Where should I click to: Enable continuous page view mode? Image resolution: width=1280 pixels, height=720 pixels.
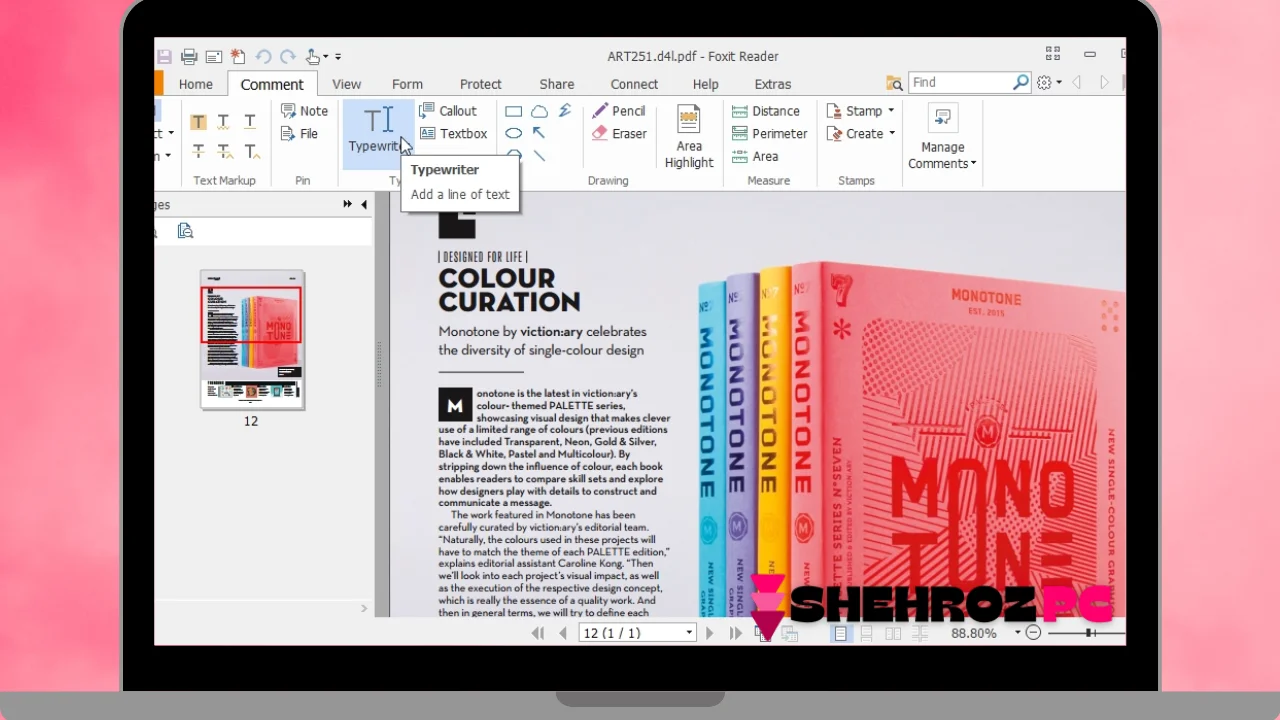tap(867, 633)
